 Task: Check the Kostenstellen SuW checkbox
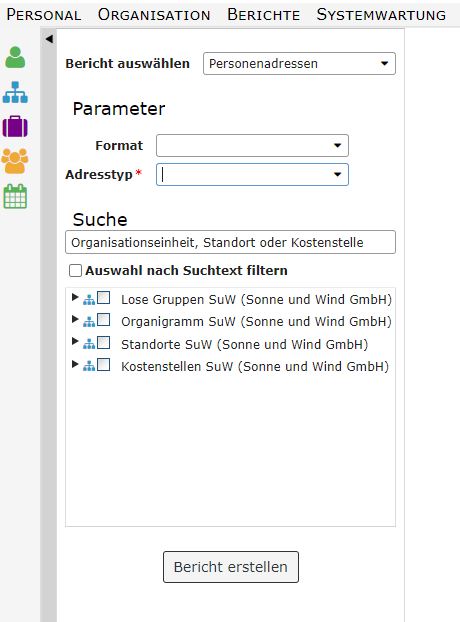coord(104,365)
